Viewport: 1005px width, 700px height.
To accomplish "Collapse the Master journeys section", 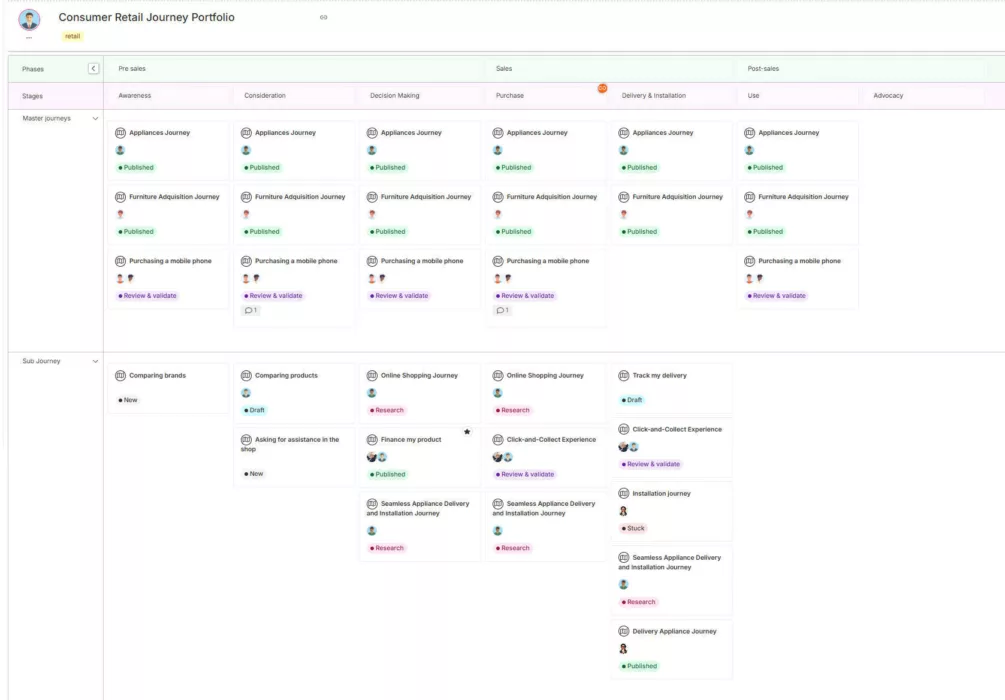I will click(x=94, y=116).
